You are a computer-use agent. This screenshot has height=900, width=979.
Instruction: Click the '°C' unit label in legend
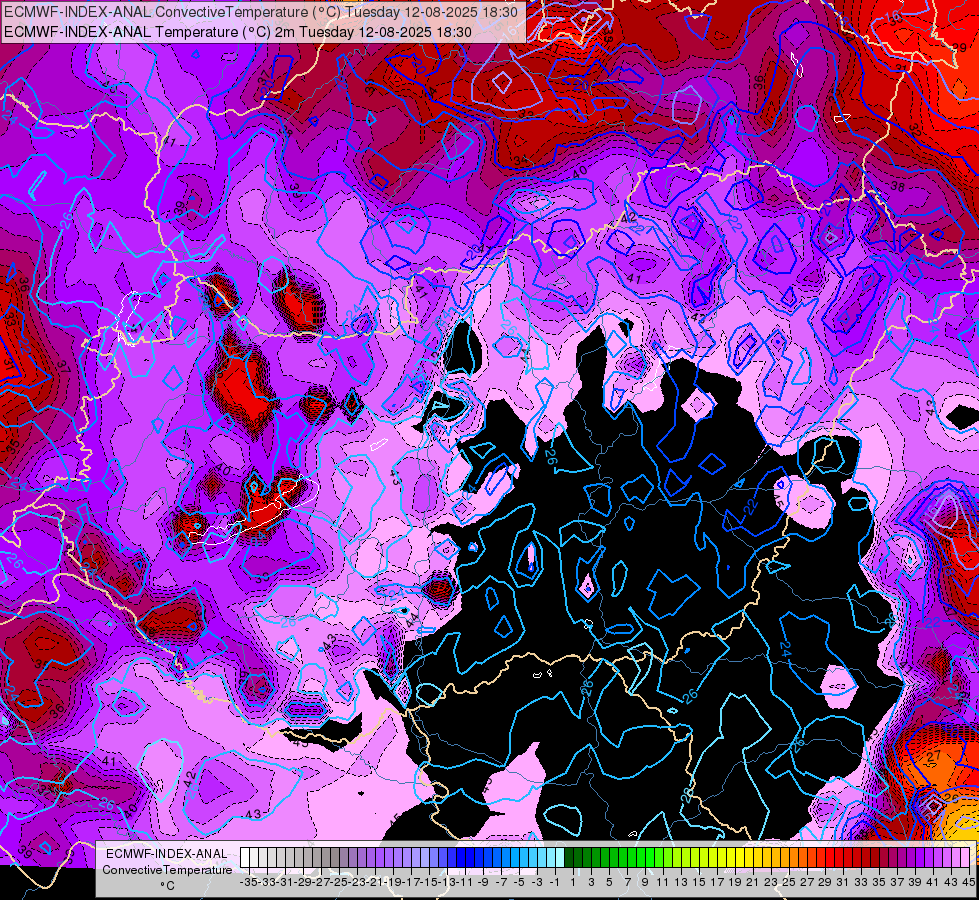point(167,886)
